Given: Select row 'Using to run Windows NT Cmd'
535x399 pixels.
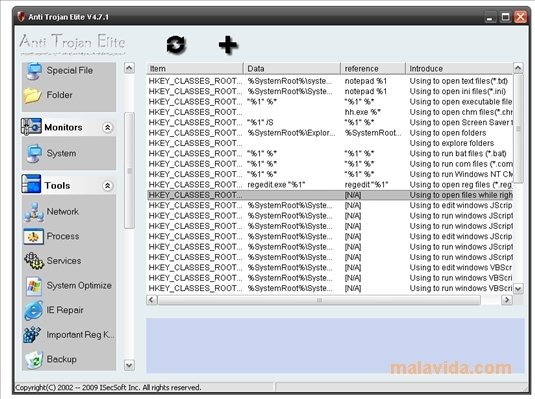Looking at the screenshot, I should point(330,174).
